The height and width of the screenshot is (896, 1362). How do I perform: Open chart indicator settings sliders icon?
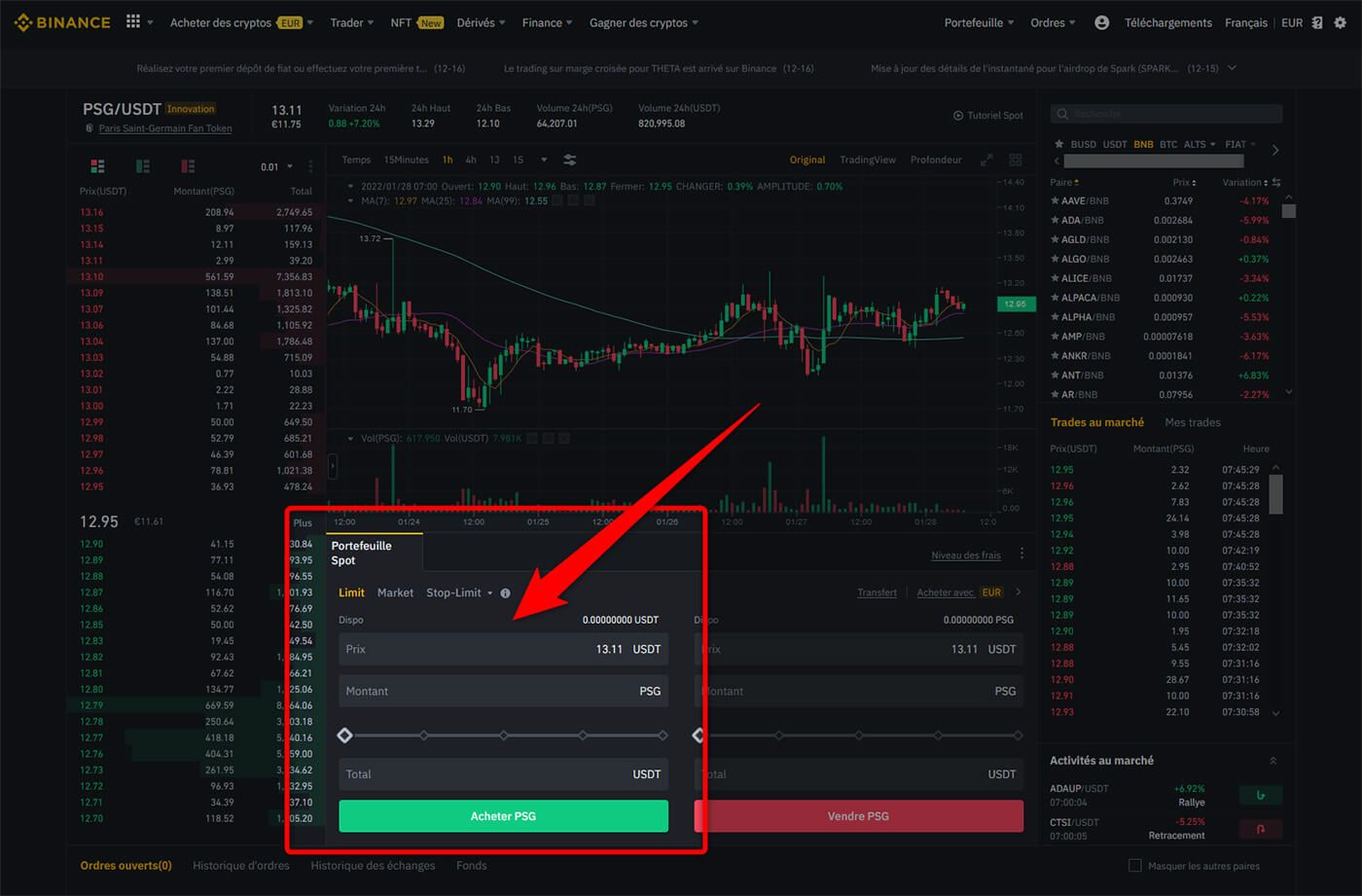(570, 160)
